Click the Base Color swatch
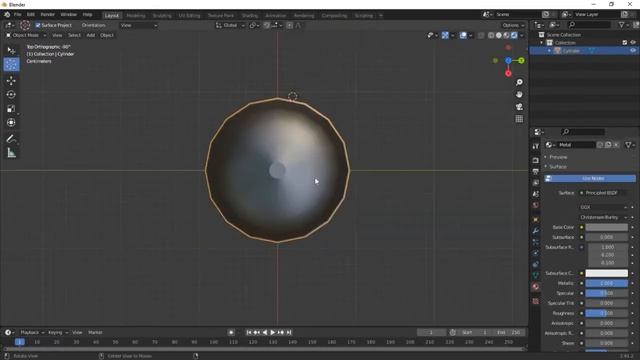This screenshot has height=360, width=640. 607,227
